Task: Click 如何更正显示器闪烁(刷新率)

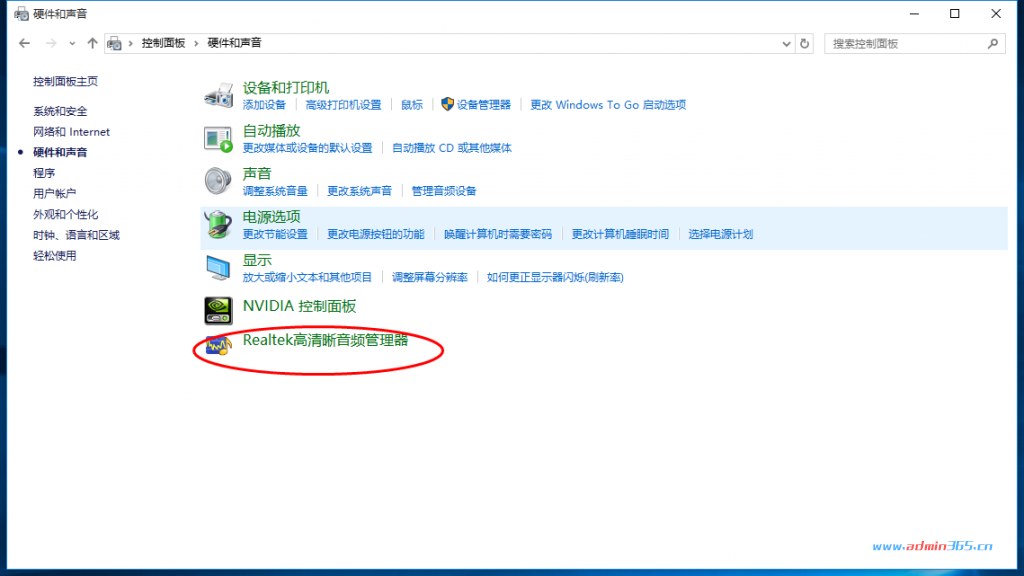Action: click(555, 278)
